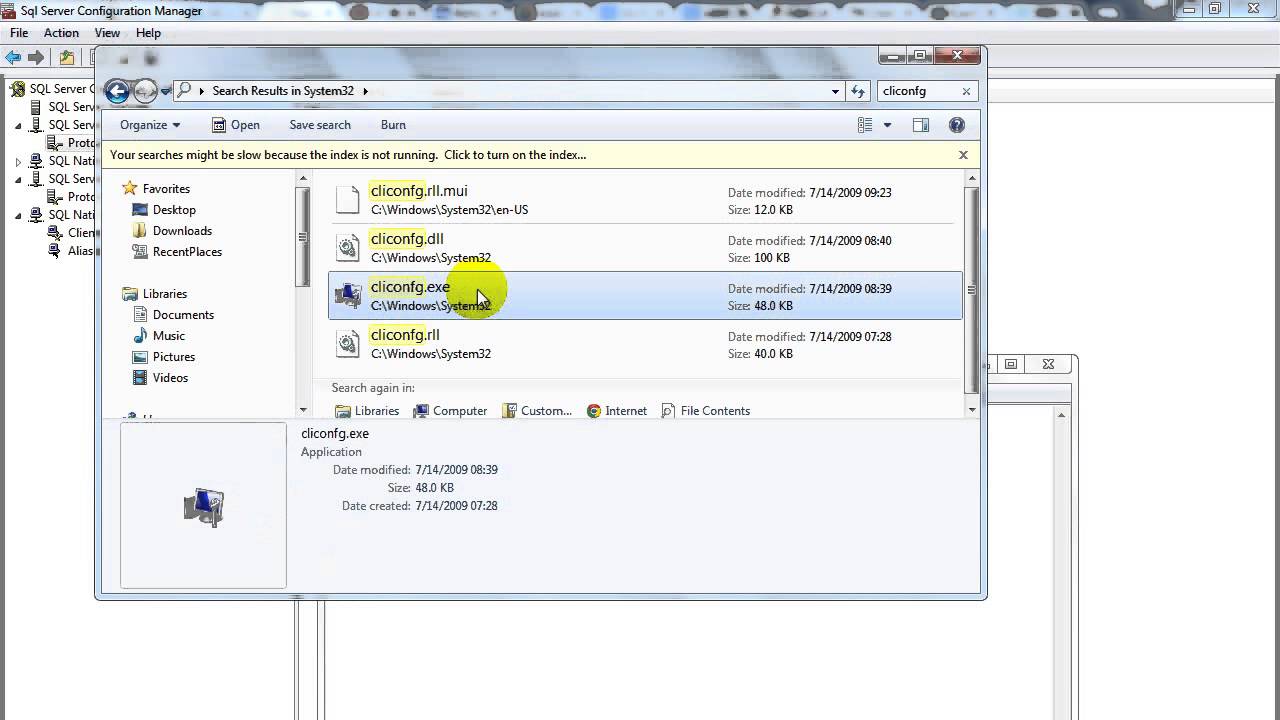The height and width of the screenshot is (720, 1280).
Task: Click the Save search button
Action: point(320,125)
